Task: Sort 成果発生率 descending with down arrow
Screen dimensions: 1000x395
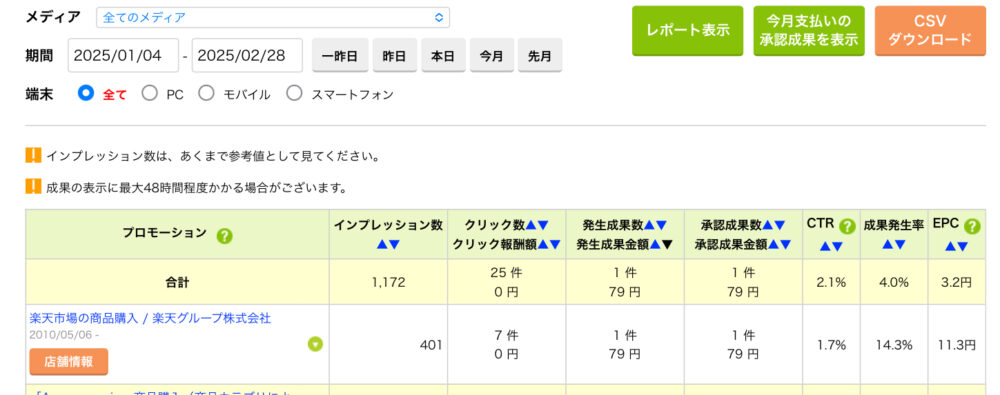Action: click(x=899, y=244)
